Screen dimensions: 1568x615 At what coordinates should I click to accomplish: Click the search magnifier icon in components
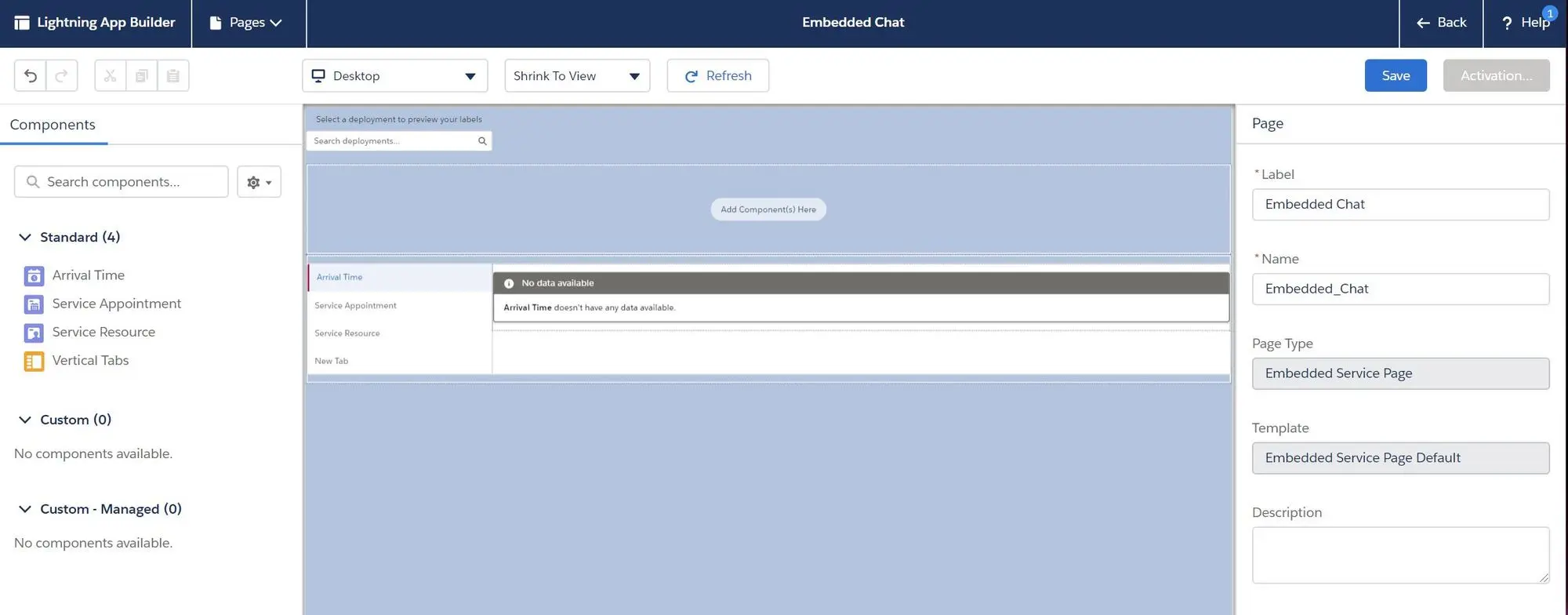(33, 182)
